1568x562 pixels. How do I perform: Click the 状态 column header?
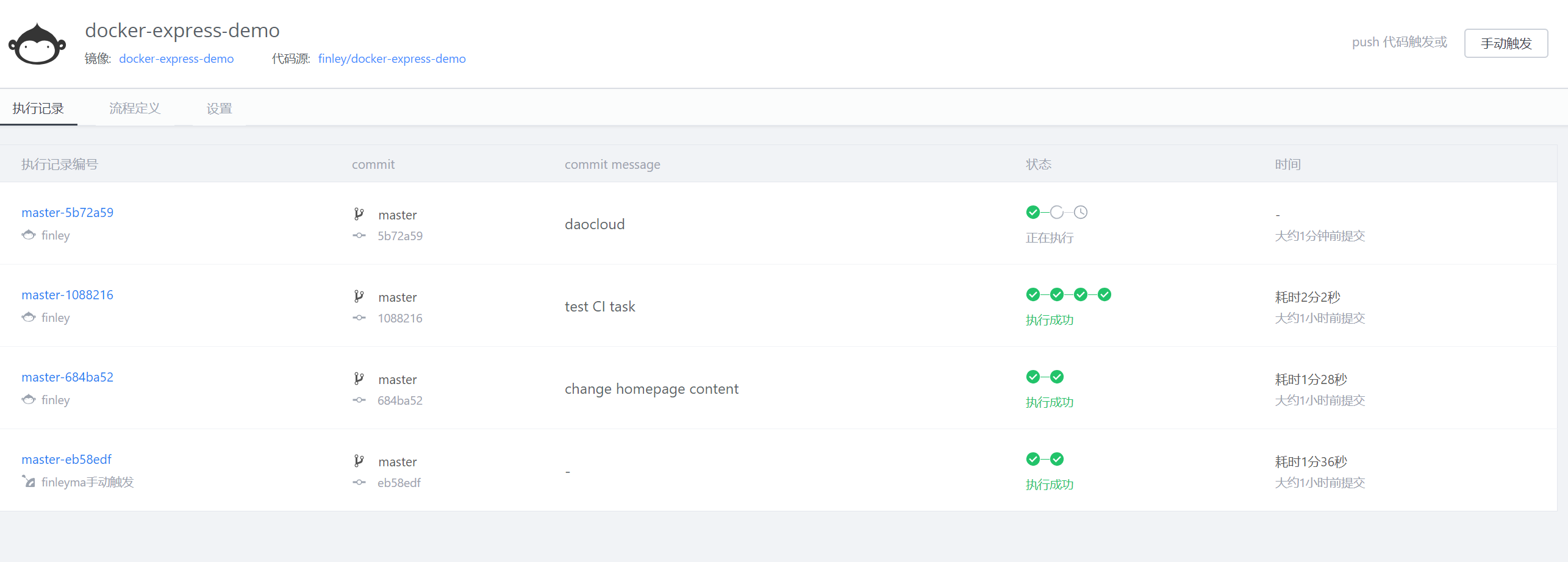1038,165
